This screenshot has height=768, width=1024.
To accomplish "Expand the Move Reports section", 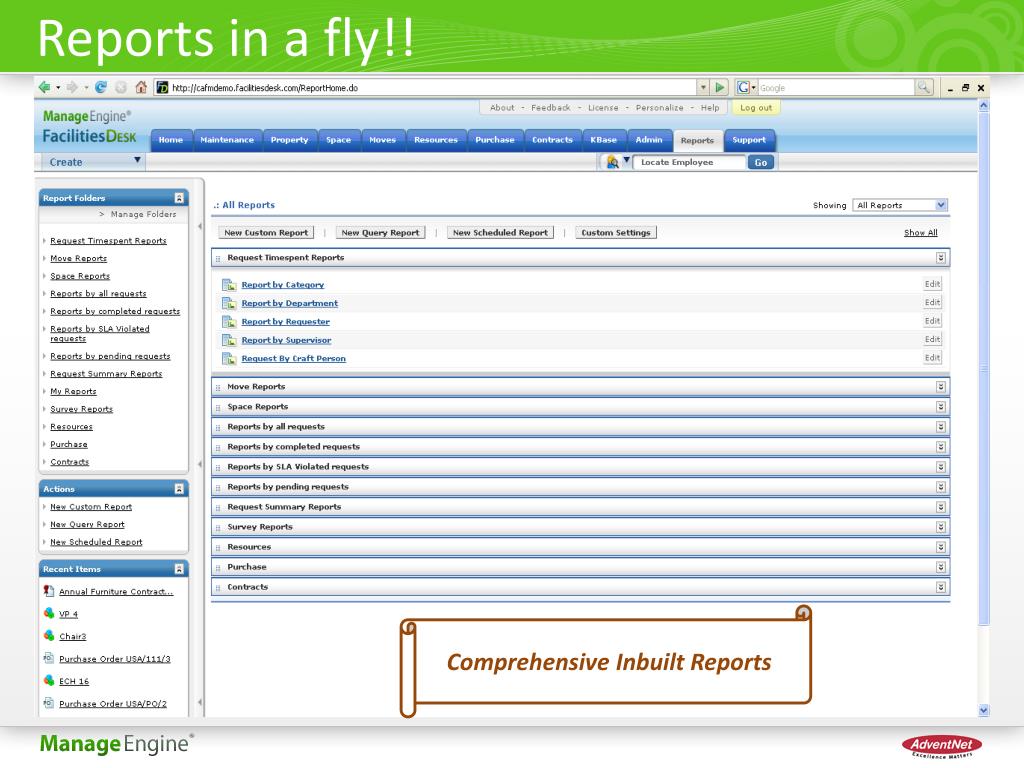I will [940, 387].
